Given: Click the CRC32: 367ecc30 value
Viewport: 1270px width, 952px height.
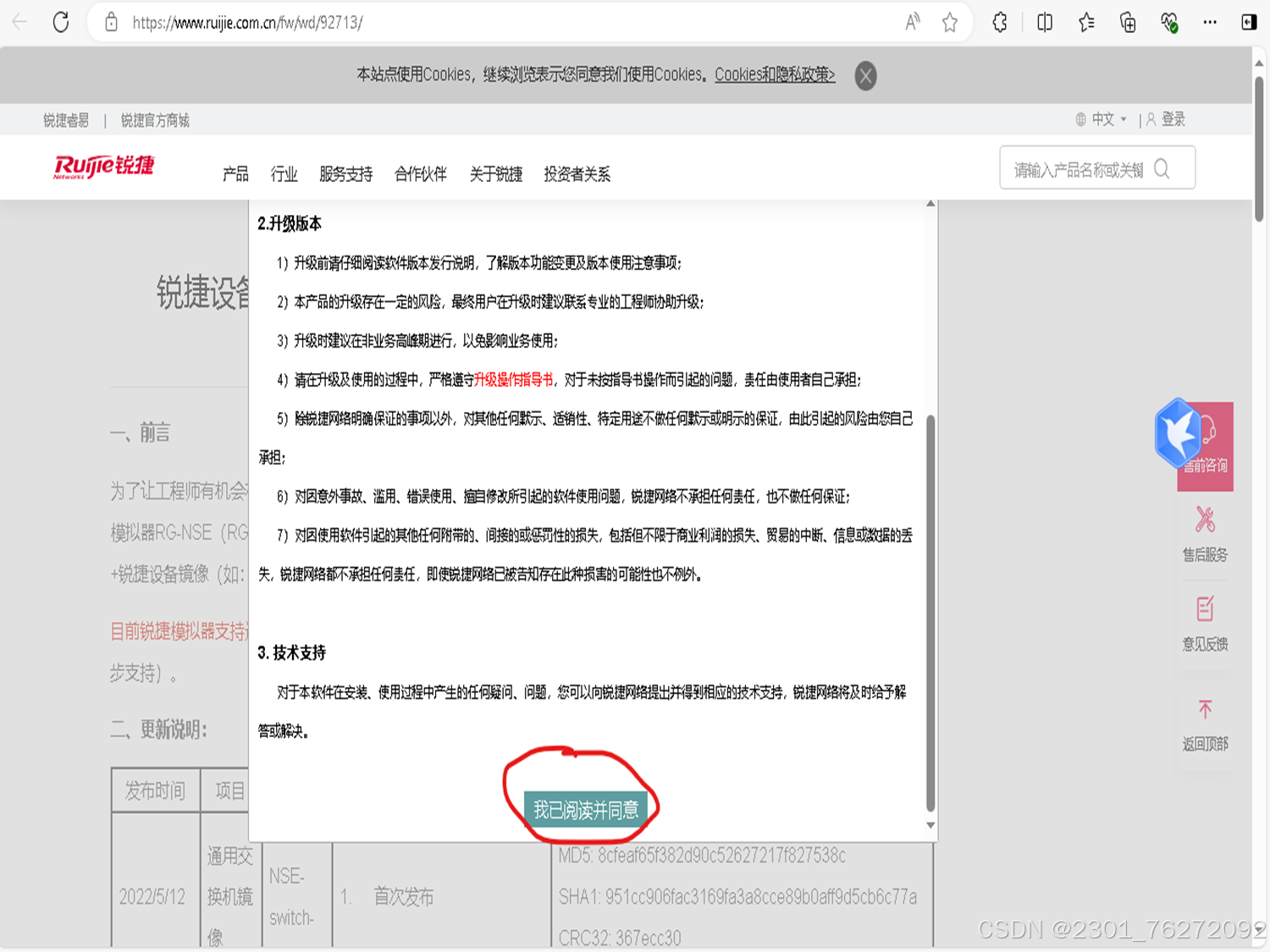Looking at the screenshot, I should click(x=620, y=938).
